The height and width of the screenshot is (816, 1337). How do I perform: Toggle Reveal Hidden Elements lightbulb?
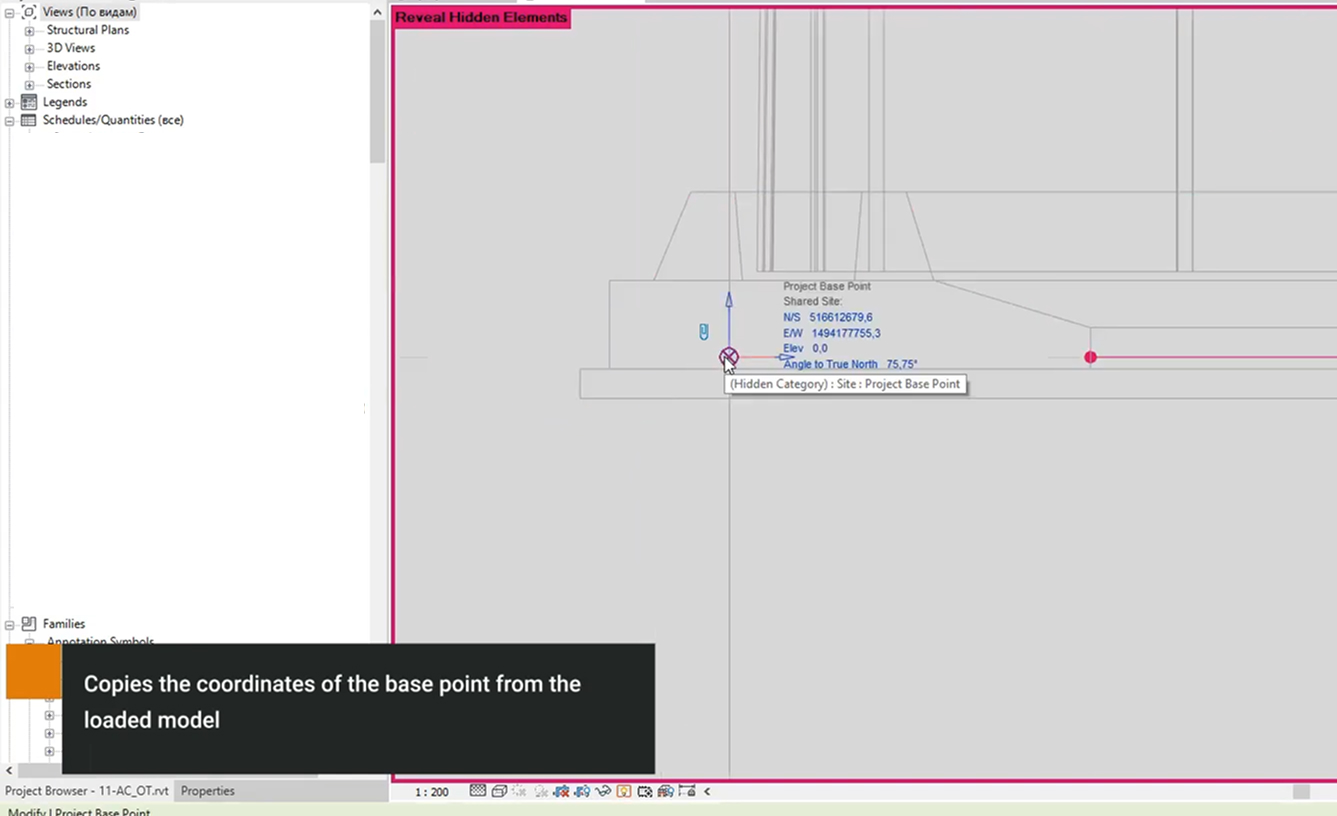(624, 791)
